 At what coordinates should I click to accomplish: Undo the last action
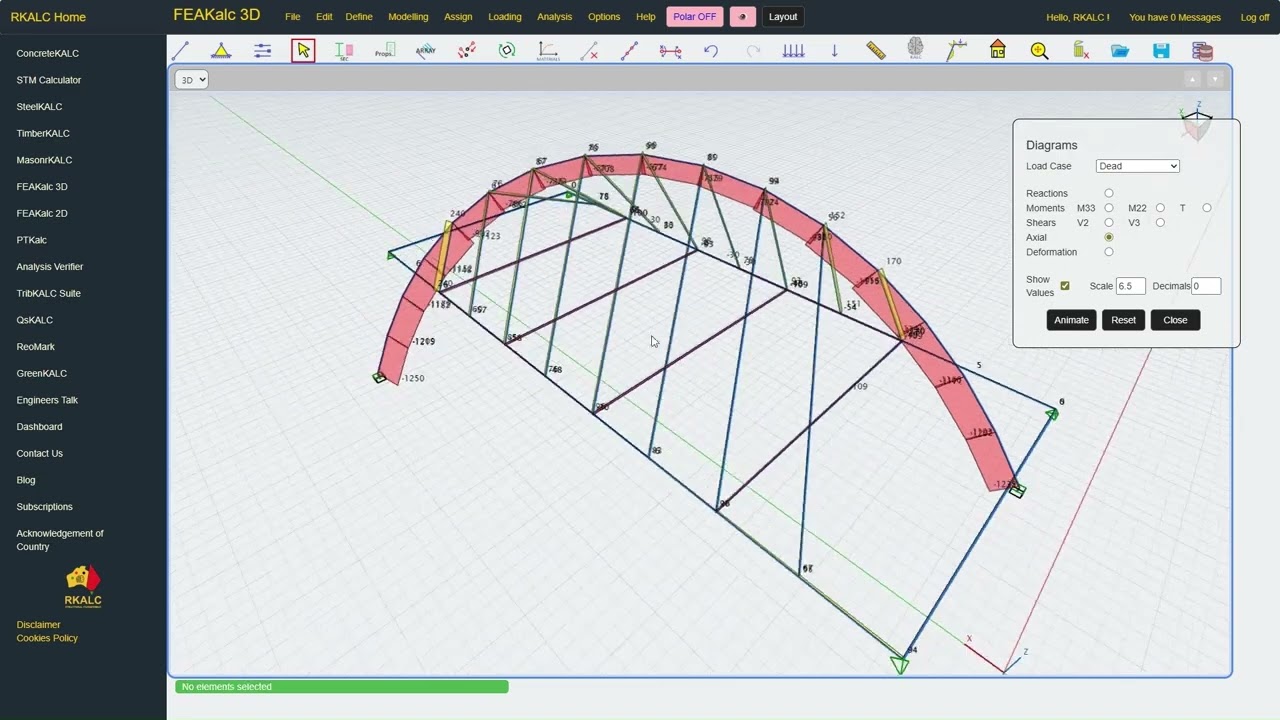tap(711, 50)
